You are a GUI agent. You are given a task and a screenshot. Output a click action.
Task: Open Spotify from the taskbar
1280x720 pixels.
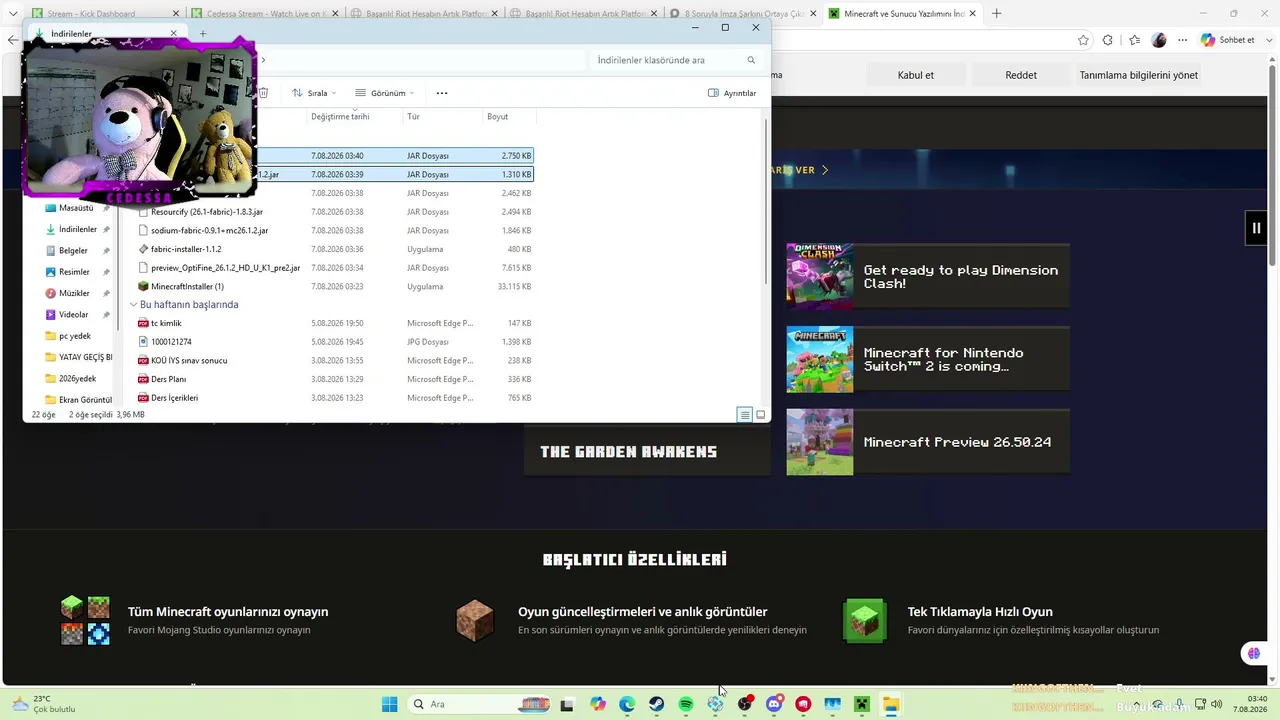686,704
